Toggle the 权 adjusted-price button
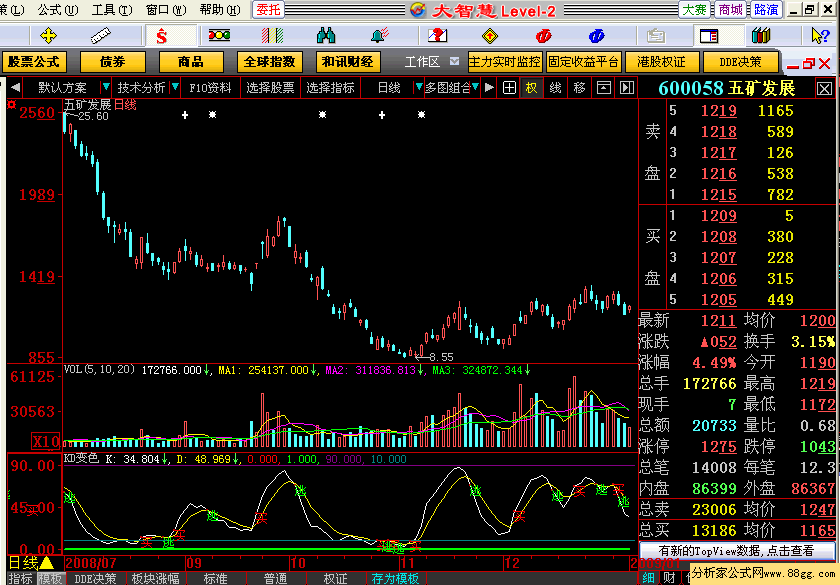Image resolution: width=840 pixels, height=585 pixels. click(531, 87)
